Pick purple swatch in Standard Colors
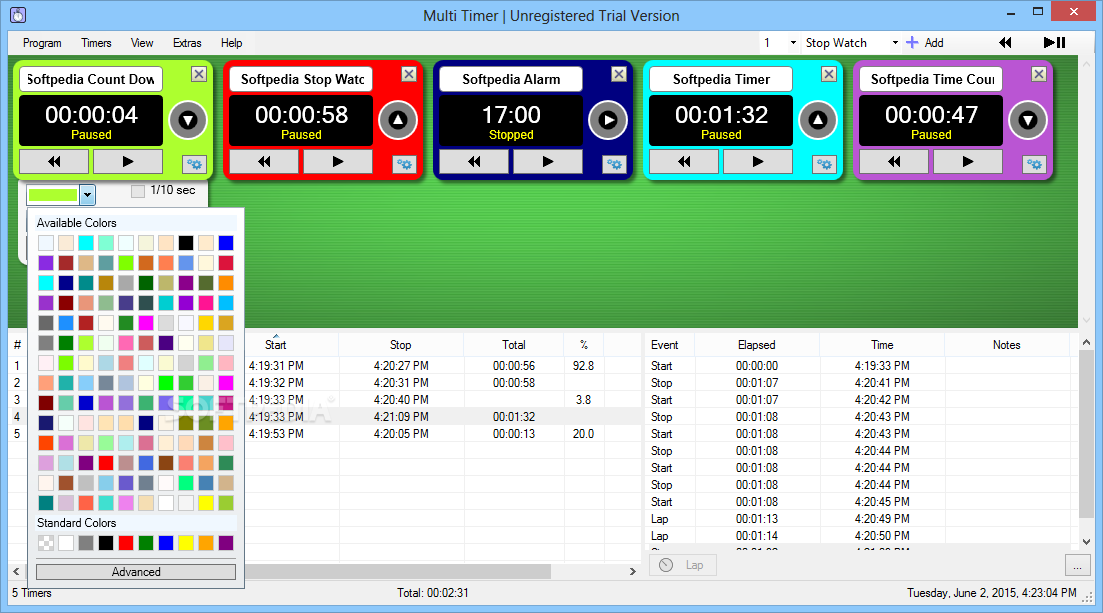The width and height of the screenshot is (1103, 613). [x=226, y=543]
